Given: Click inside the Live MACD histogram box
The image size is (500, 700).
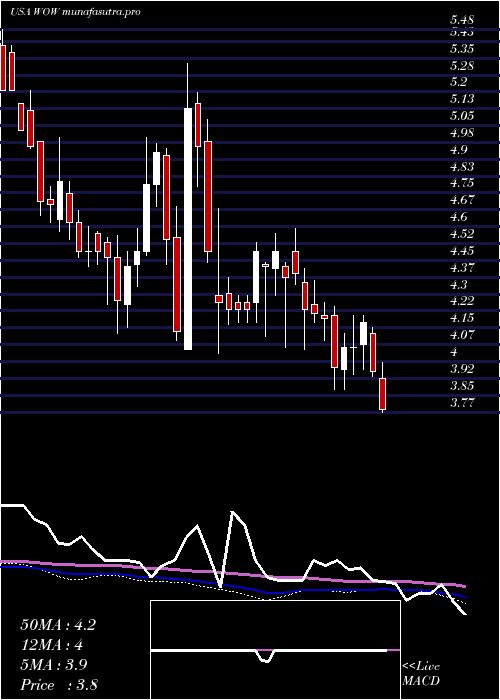Looking at the screenshot, I should pos(275,650).
